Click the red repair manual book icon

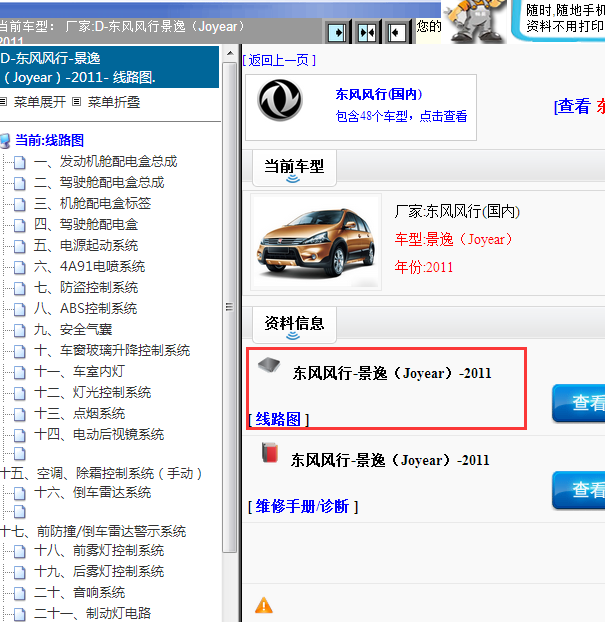pos(270,453)
